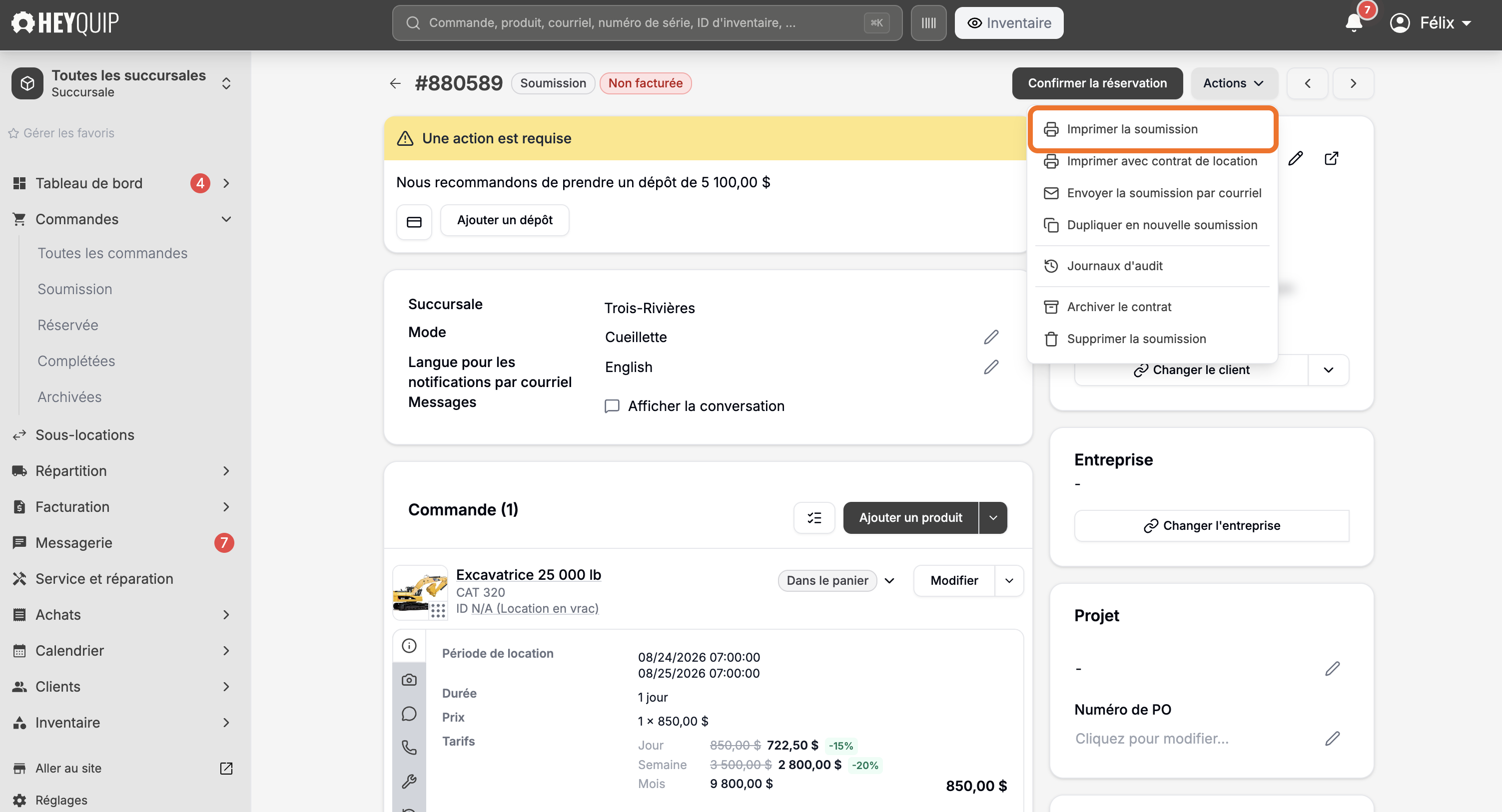This screenshot has height=812, width=1502.
Task: Open the camera photos icon on product
Action: [409, 680]
